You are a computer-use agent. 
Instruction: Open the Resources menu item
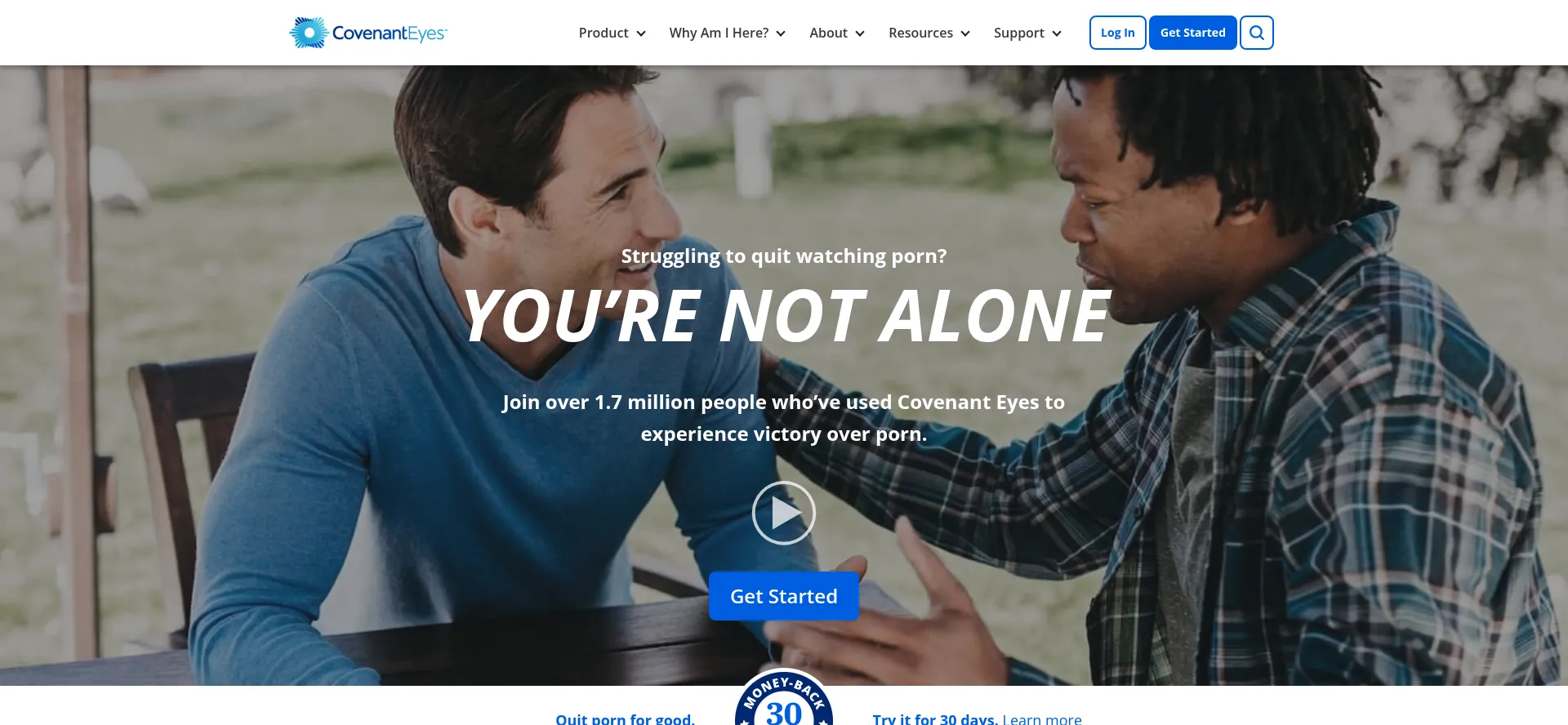coord(920,33)
